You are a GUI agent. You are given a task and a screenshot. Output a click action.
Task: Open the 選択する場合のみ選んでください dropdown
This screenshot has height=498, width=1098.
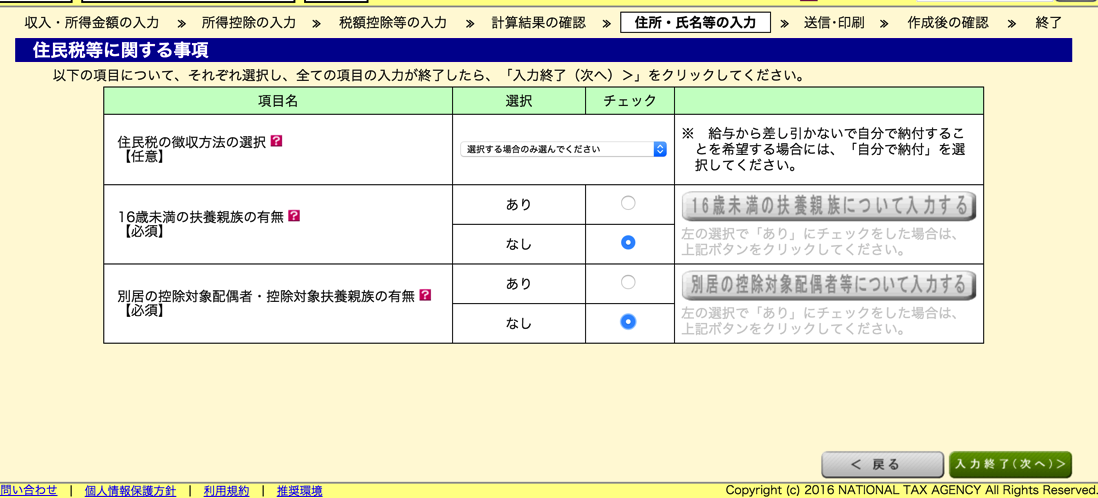click(x=563, y=149)
